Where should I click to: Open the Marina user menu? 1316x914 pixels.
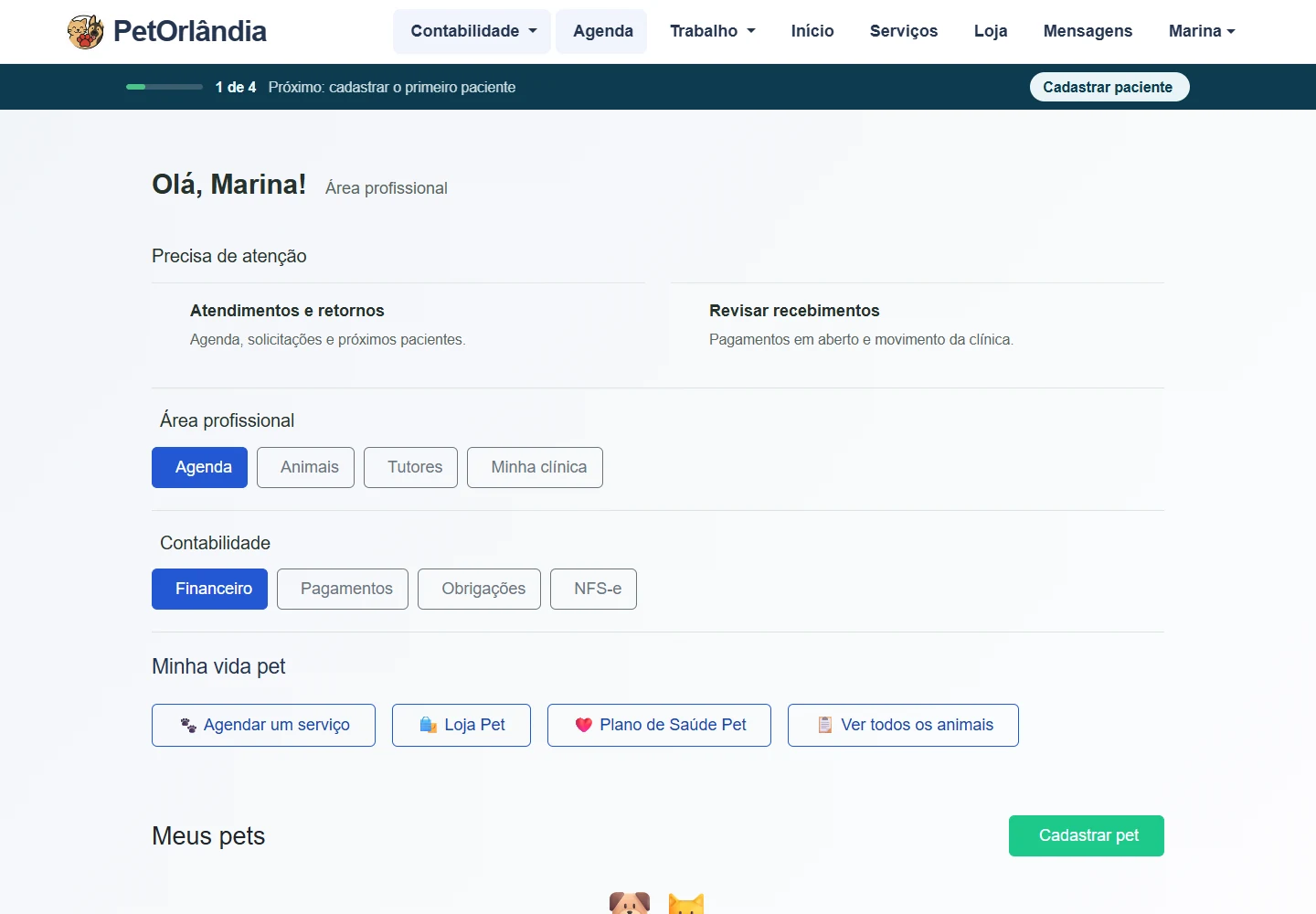[1202, 31]
